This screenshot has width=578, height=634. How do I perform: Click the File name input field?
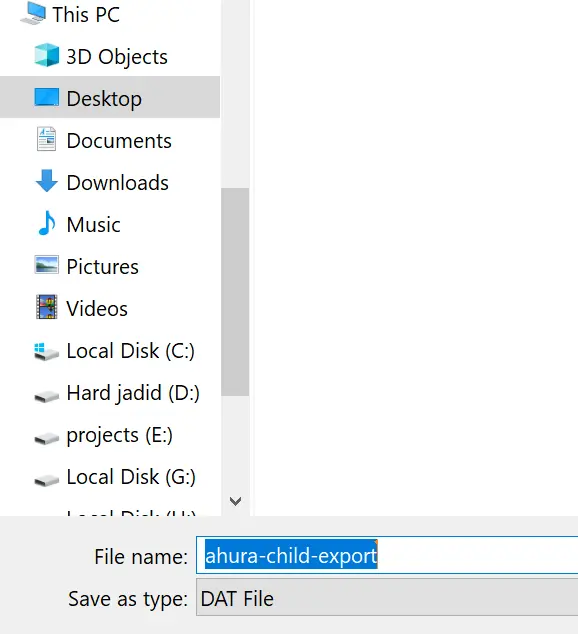pyautogui.click(x=387, y=555)
